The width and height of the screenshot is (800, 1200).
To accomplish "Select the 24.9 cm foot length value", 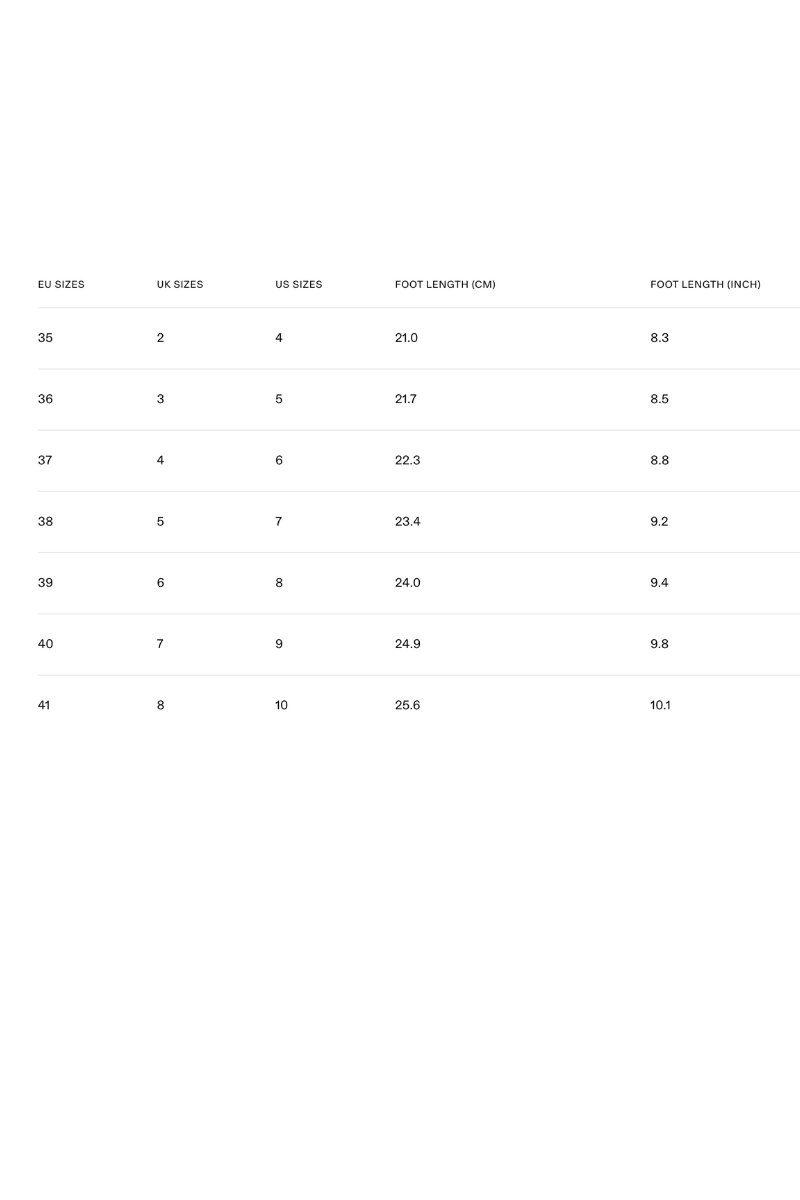I will tap(407, 644).
